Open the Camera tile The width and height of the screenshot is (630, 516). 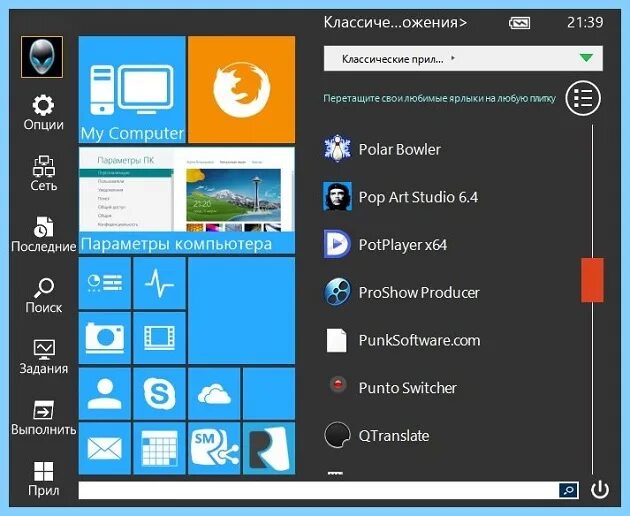(105, 338)
